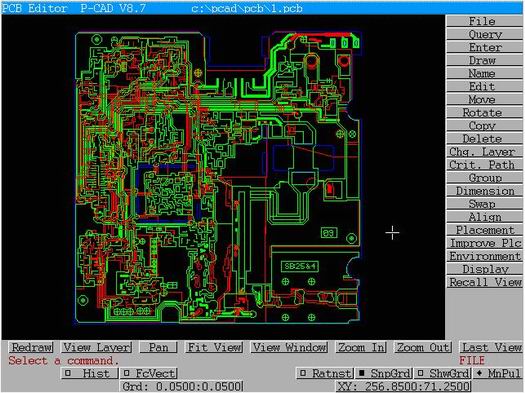This screenshot has height=393, width=525.
Task: Enable the Ratnst rat's nest toggle
Action: pyautogui.click(x=325, y=373)
